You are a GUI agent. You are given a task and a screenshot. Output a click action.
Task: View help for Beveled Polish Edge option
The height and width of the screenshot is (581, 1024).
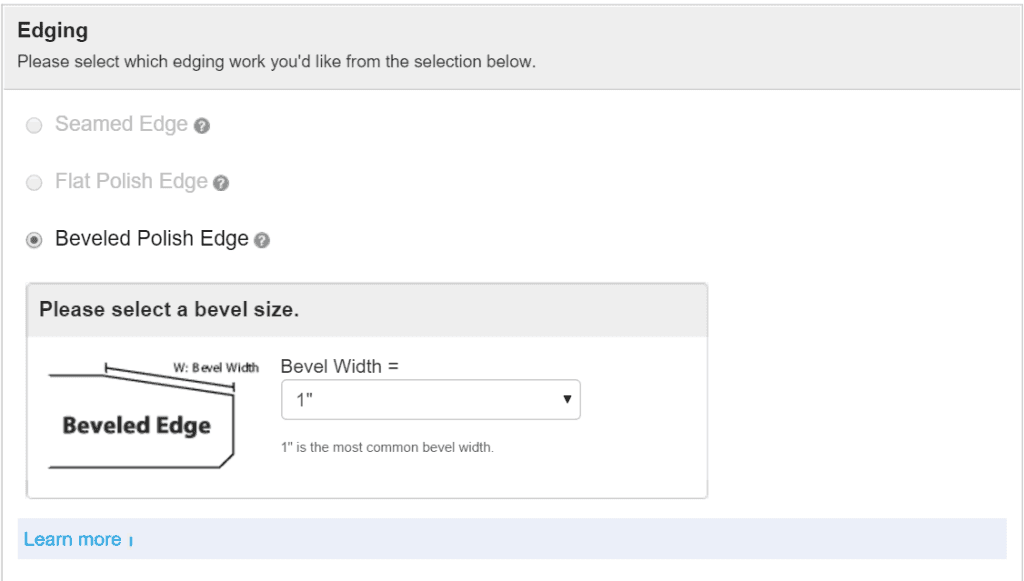pyautogui.click(x=261, y=240)
